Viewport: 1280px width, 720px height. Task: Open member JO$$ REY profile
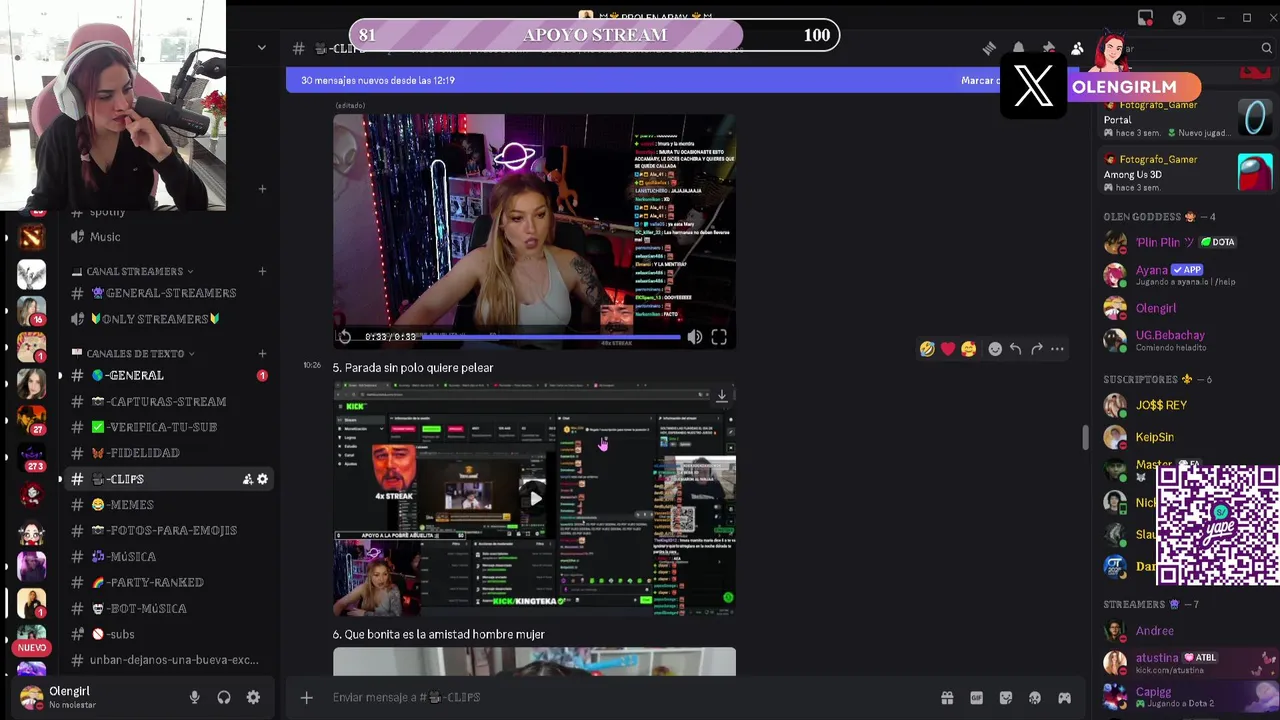pos(1186,405)
